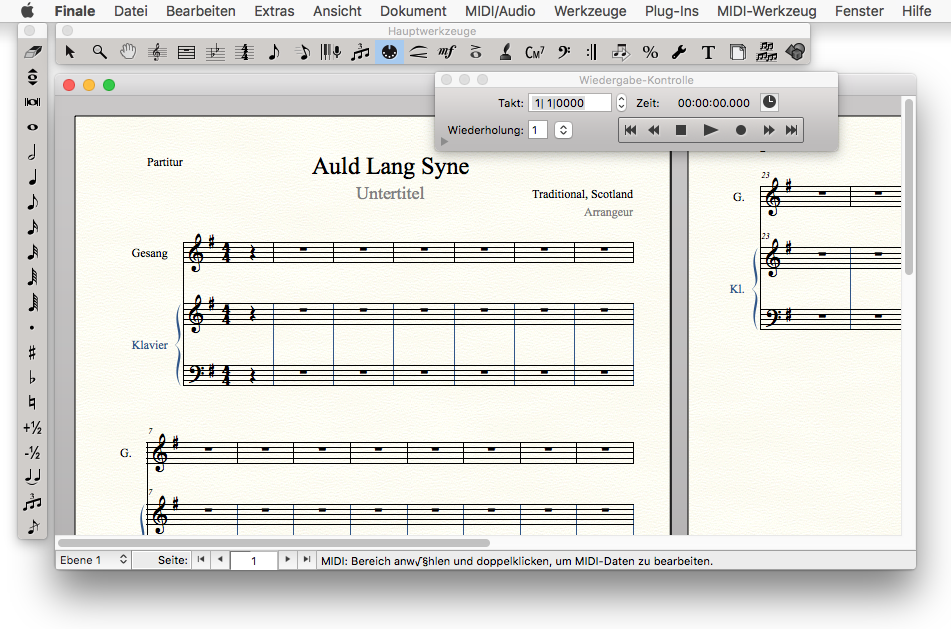Screen dimensions: 951x629
Task: Select the Graphics shapes tool
Action: pos(795,52)
